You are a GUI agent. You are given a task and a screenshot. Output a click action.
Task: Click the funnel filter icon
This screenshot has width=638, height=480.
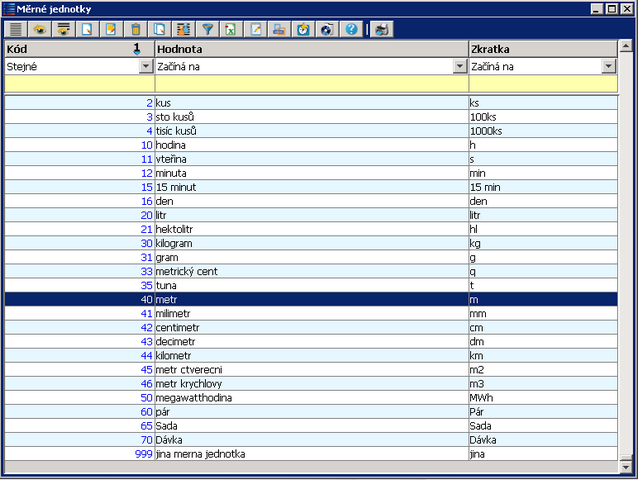(x=207, y=29)
